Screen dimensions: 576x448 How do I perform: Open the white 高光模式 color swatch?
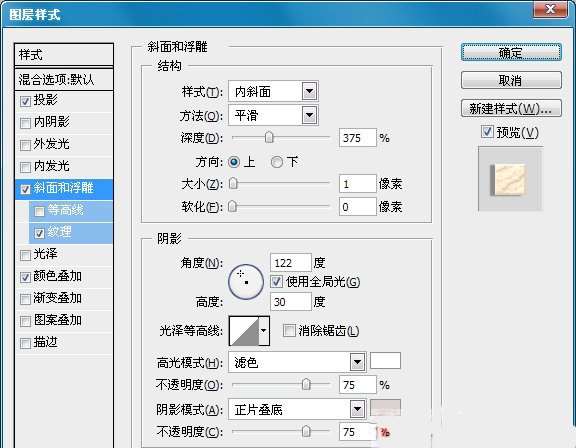[x=385, y=360]
